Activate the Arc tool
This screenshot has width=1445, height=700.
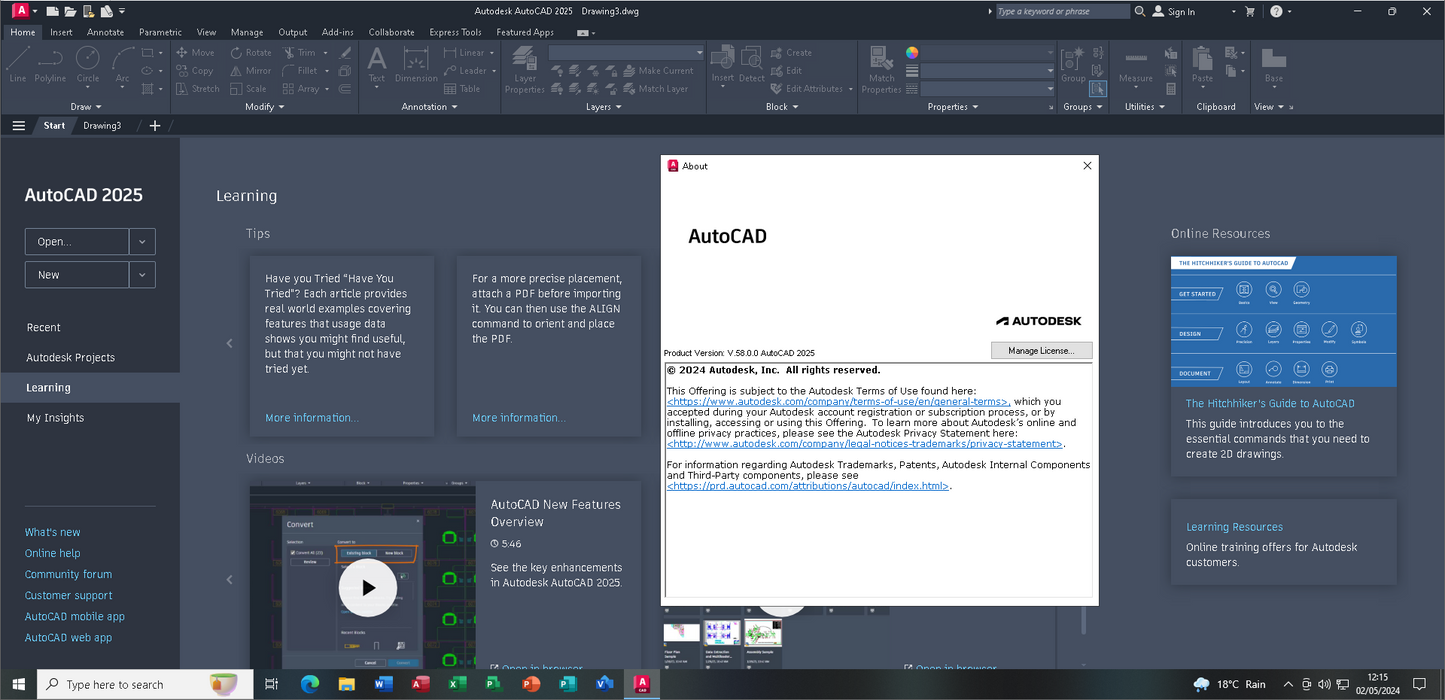point(122,65)
